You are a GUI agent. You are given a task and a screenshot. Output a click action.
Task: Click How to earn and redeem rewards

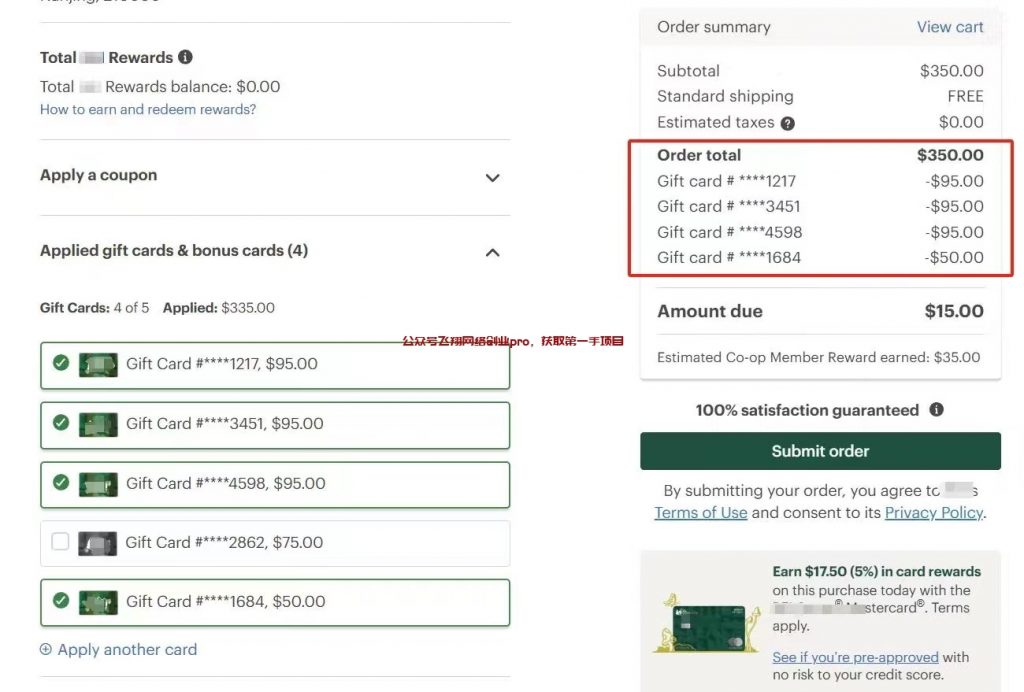point(148,110)
